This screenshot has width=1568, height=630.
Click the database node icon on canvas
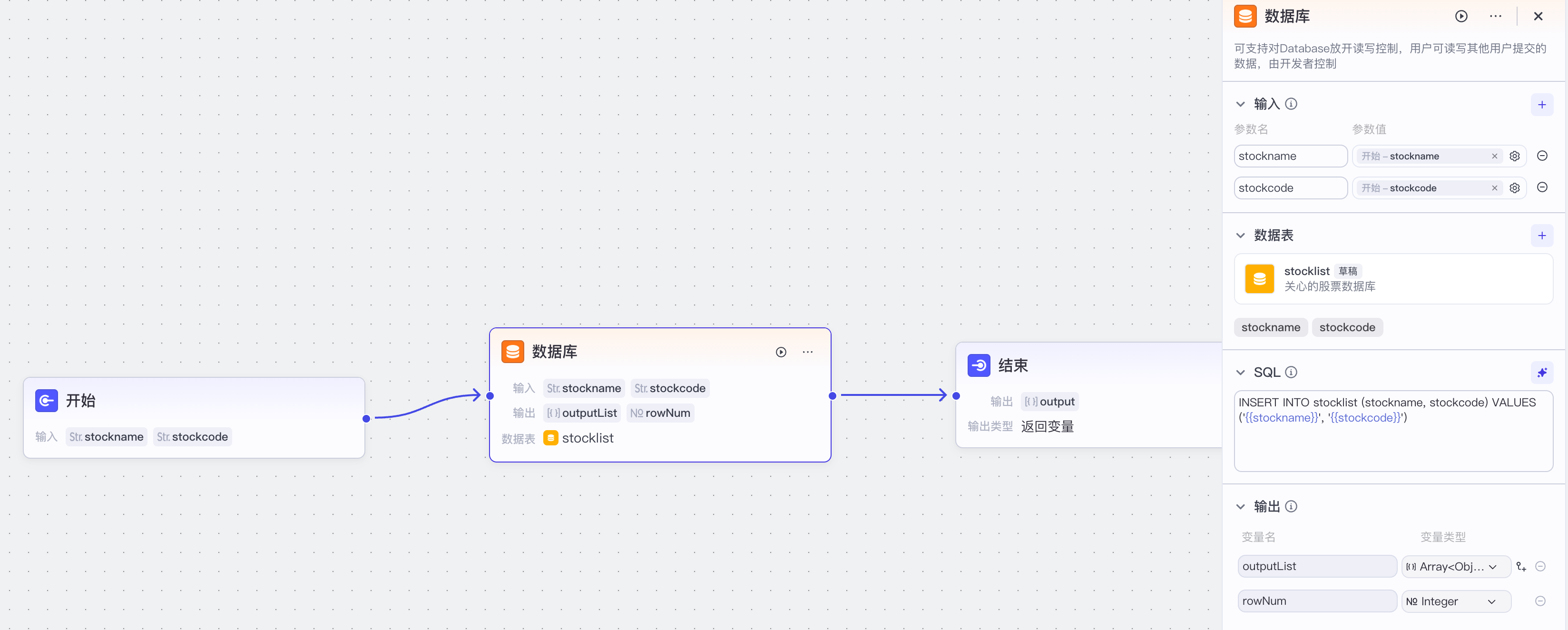tap(512, 351)
